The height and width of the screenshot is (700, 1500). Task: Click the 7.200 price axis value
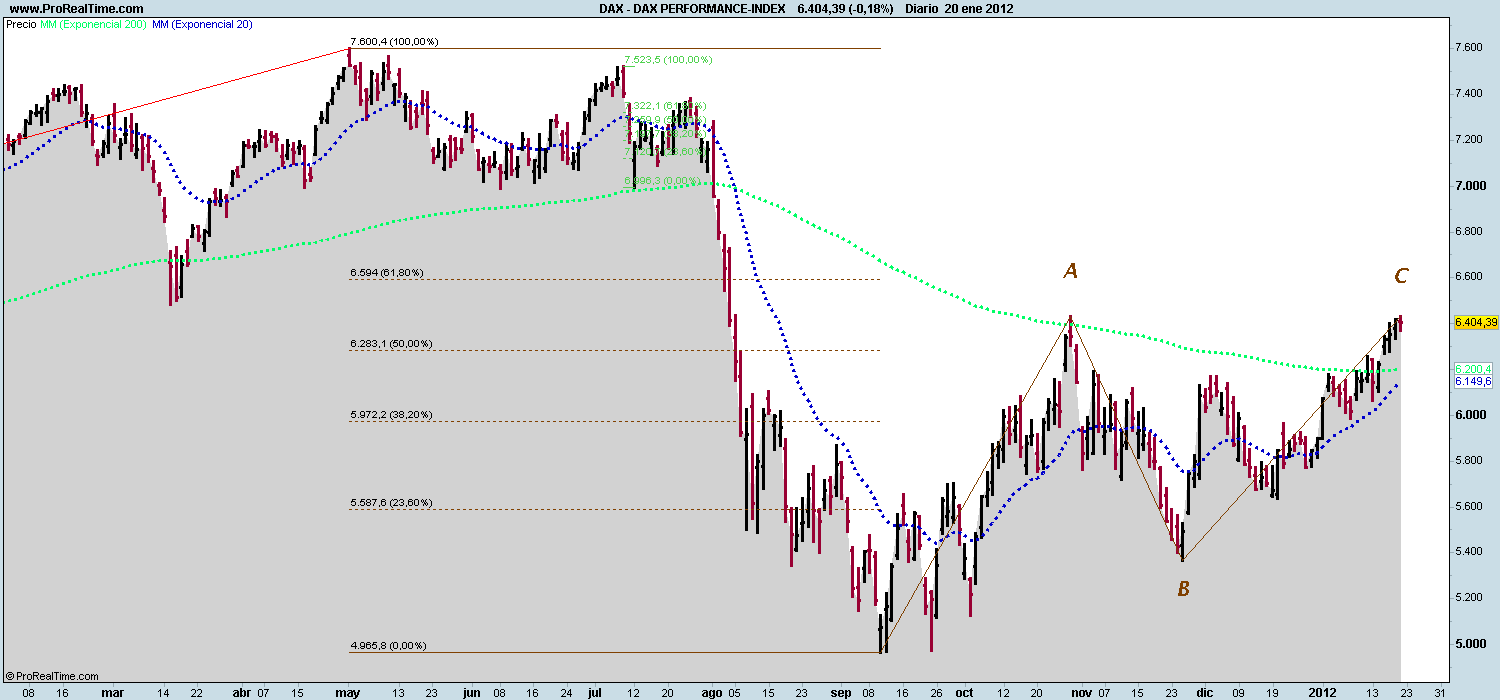[1468, 139]
